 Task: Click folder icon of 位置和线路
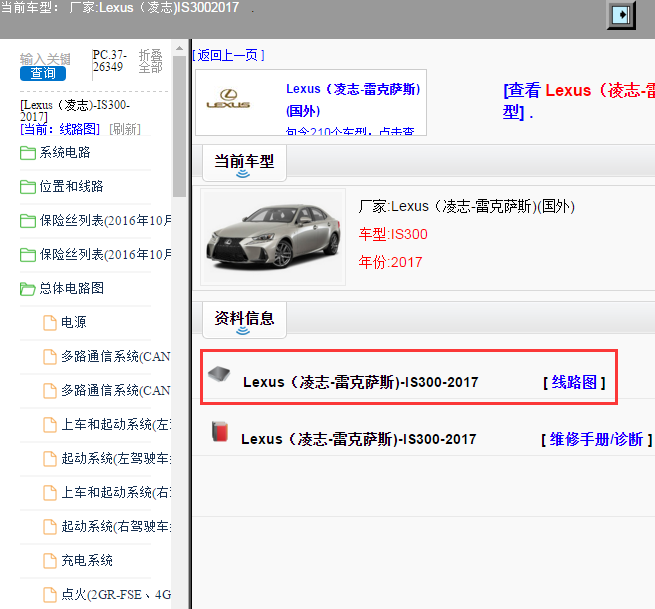coord(28,187)
